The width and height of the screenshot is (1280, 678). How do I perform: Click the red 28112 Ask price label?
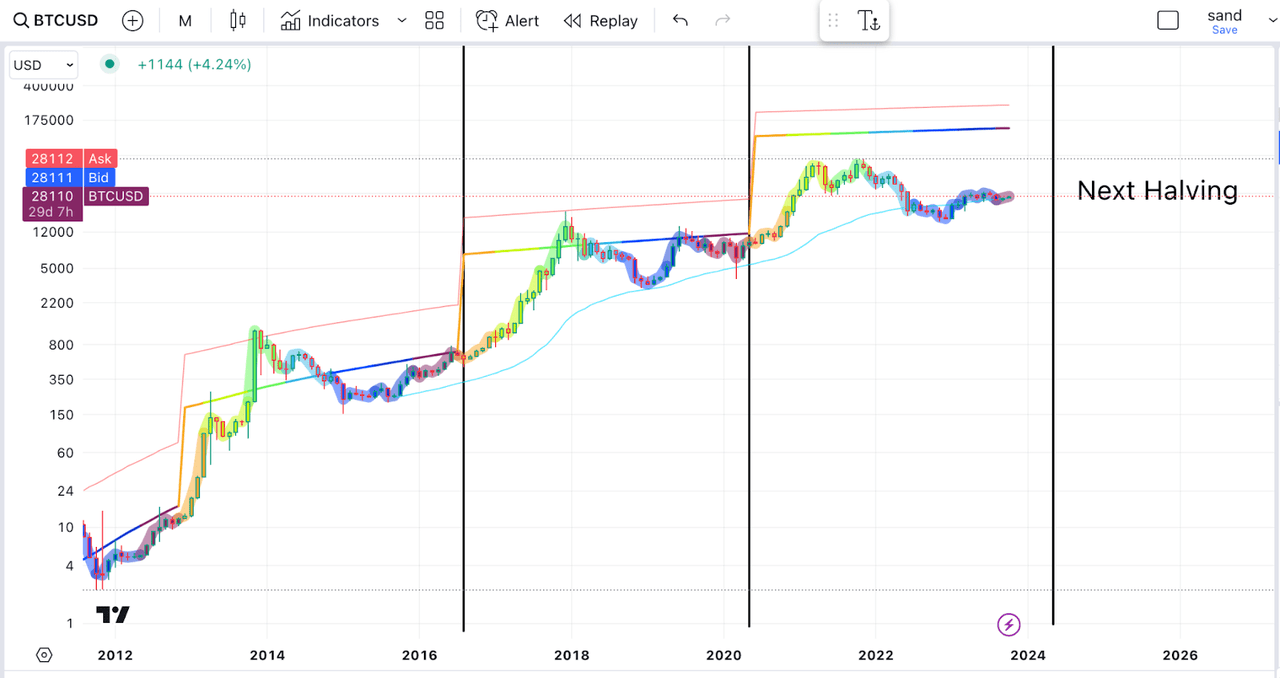coord(72,158)
